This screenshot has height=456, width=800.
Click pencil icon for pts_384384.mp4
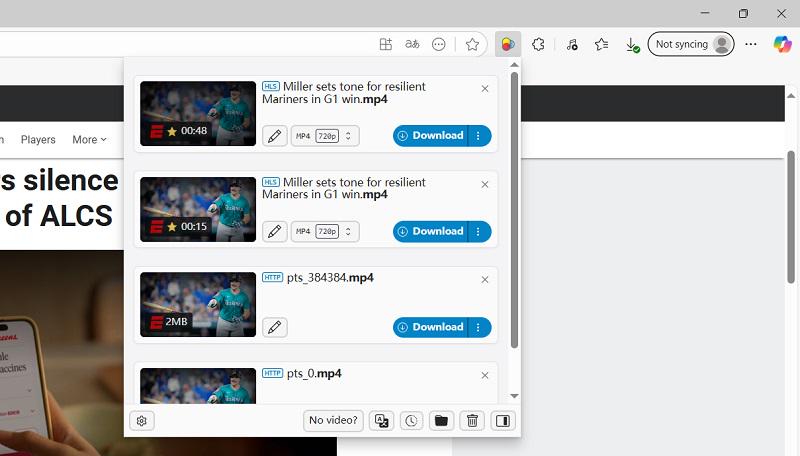click(274, 327)
